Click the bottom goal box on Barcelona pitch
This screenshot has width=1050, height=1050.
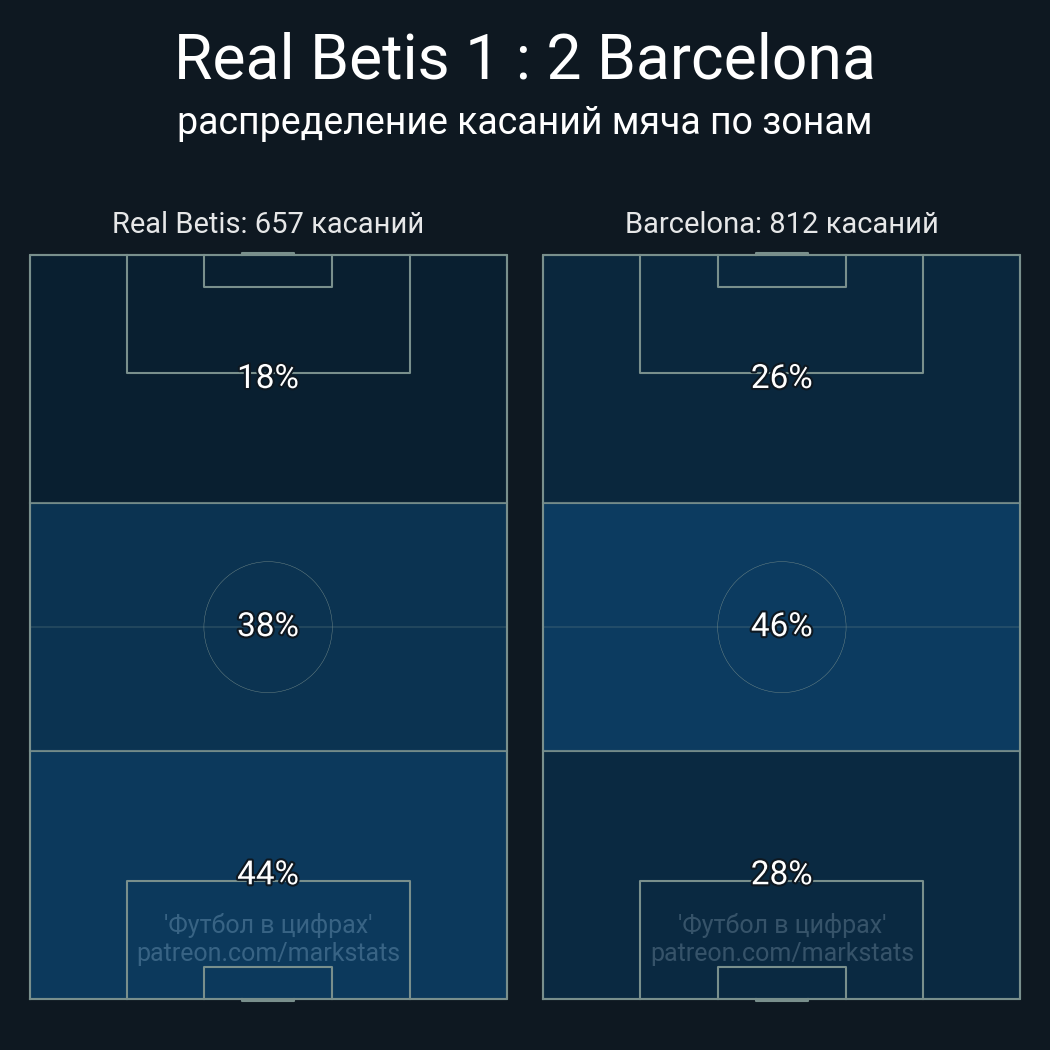(781, 983)
